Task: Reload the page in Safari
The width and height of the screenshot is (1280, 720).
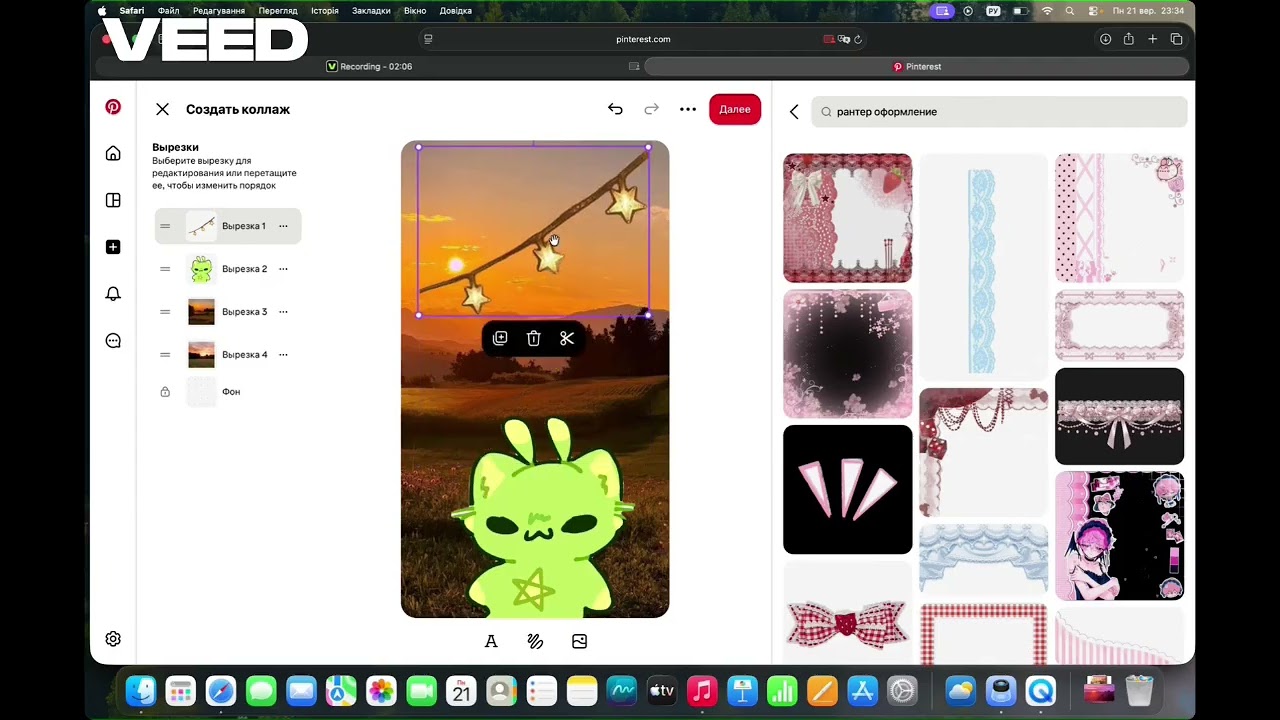Action: pyautogui.click(x=858, y=39)
